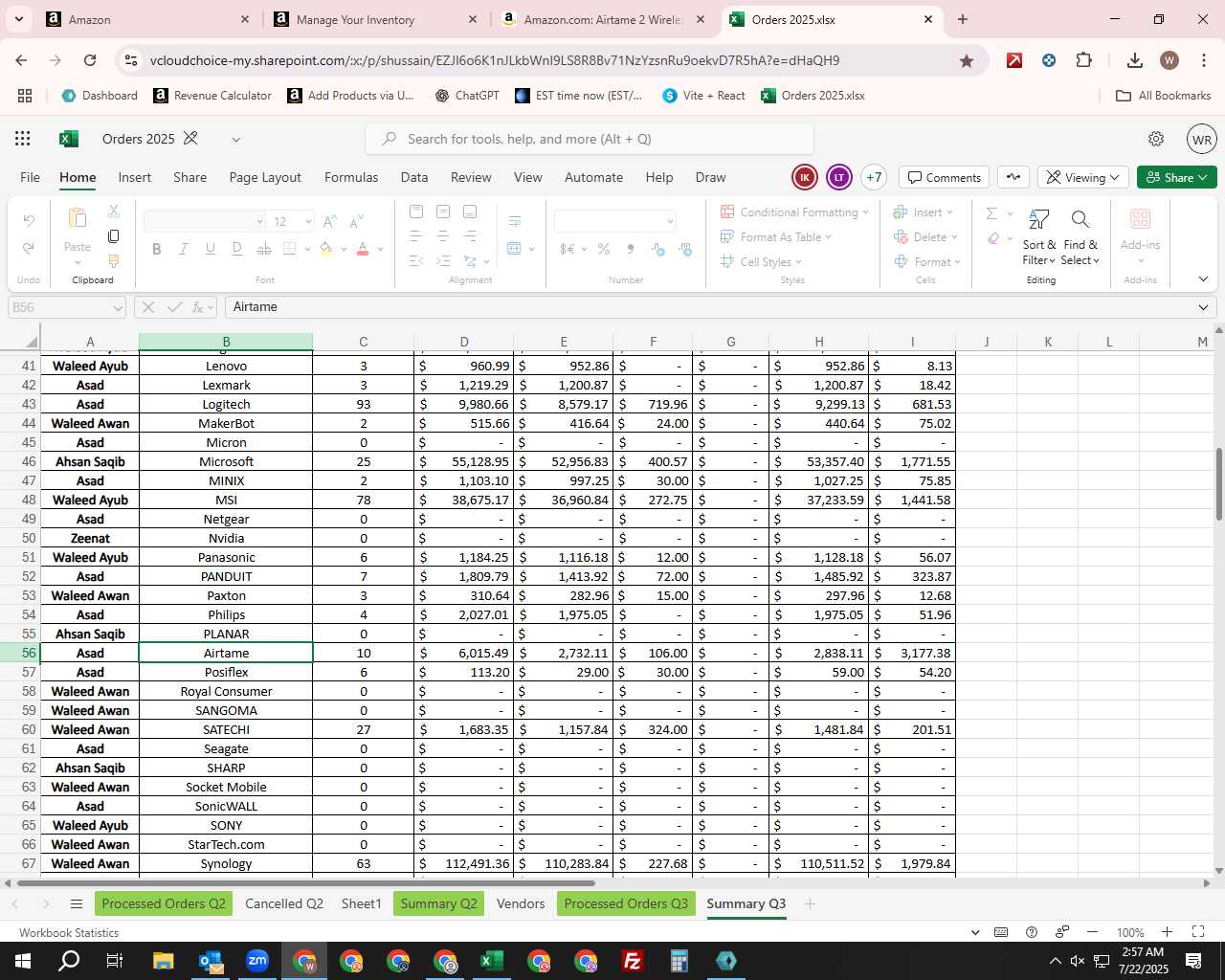Open the Share dropdown button

1177,177
